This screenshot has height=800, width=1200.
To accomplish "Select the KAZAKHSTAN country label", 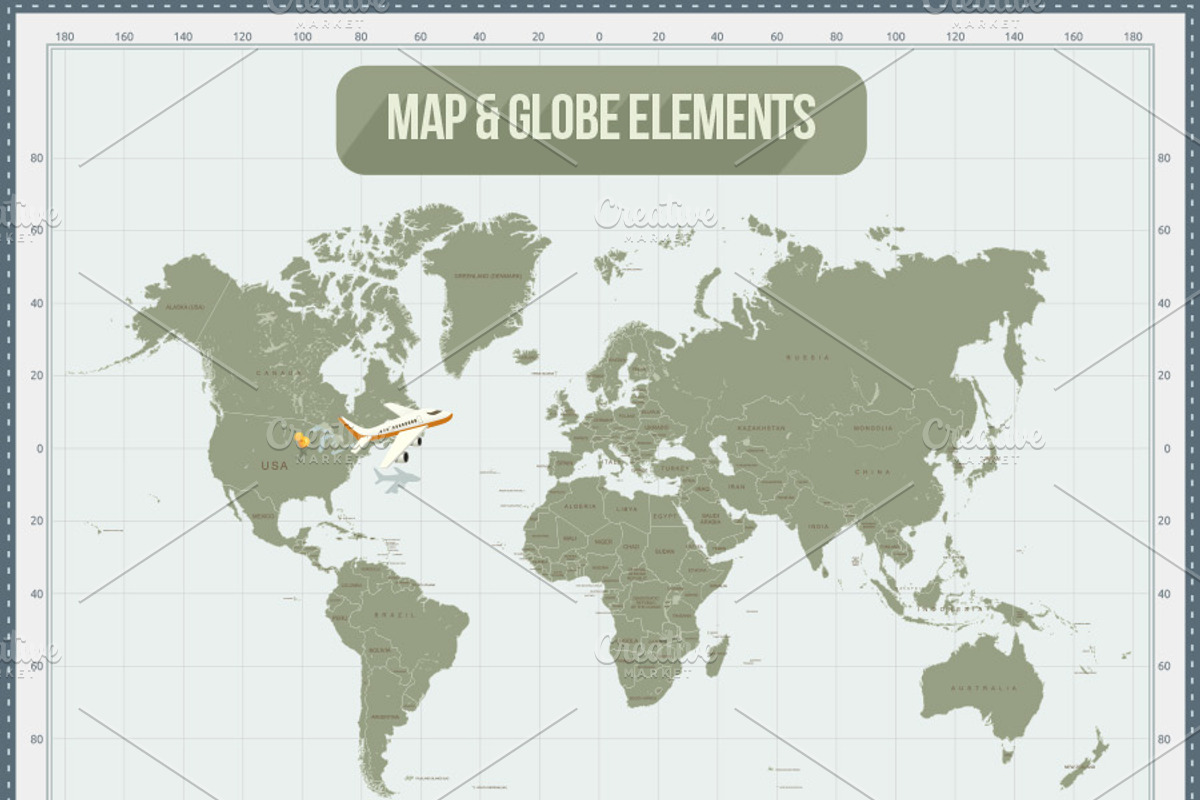I will click(761, 428).
